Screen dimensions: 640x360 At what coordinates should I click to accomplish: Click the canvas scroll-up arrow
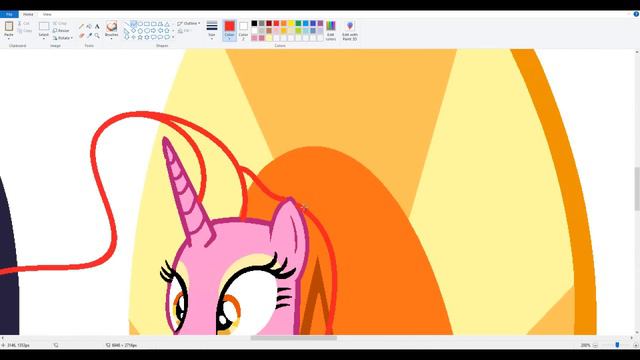[x=637, y=52]
